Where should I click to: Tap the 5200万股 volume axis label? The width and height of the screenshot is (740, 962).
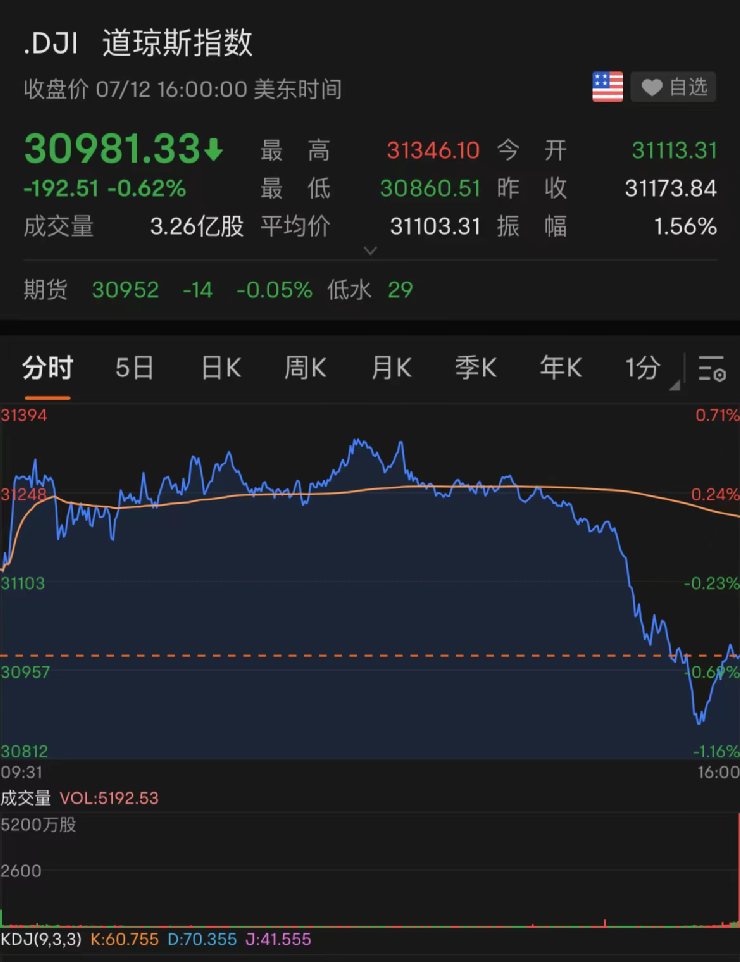click(x=38, y=825)
